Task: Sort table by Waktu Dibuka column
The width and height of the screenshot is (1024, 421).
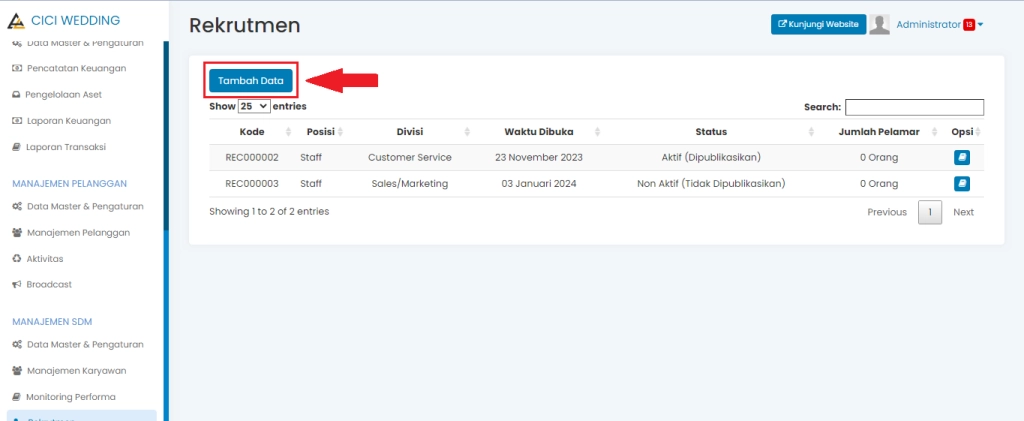Action: 539,132
